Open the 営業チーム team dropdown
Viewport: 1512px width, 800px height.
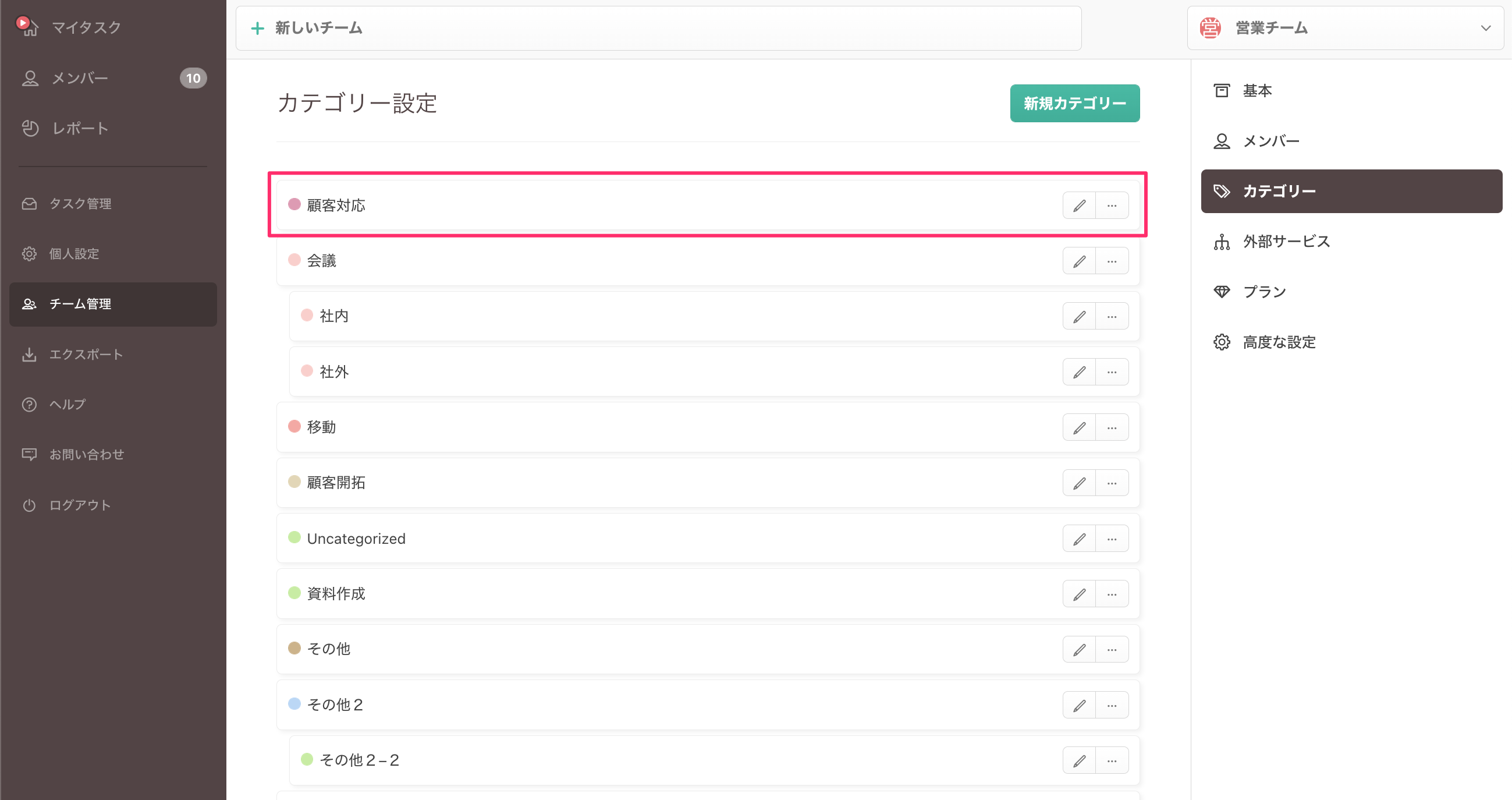tap(1346, 28)
